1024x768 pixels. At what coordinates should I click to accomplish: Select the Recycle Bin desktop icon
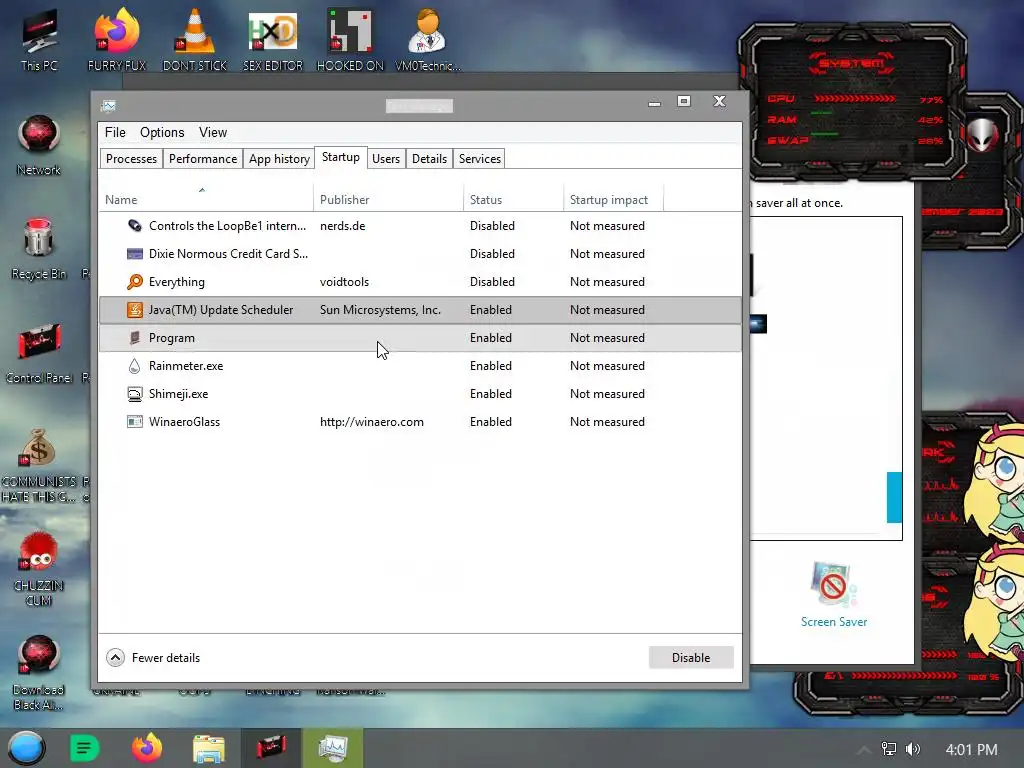tap(39, 248)
